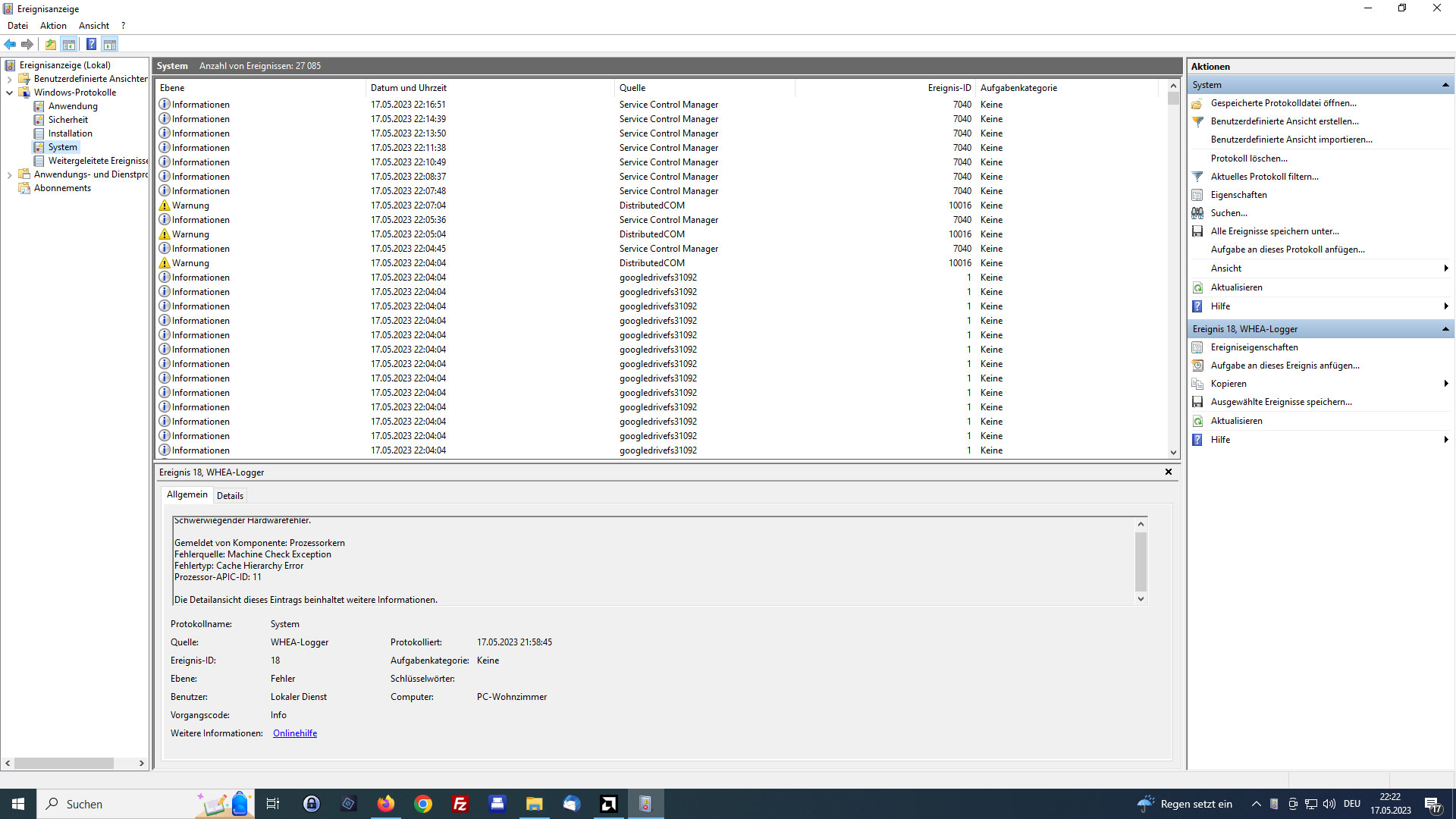
Task: Close the event preview pane
Action: 1169,472
